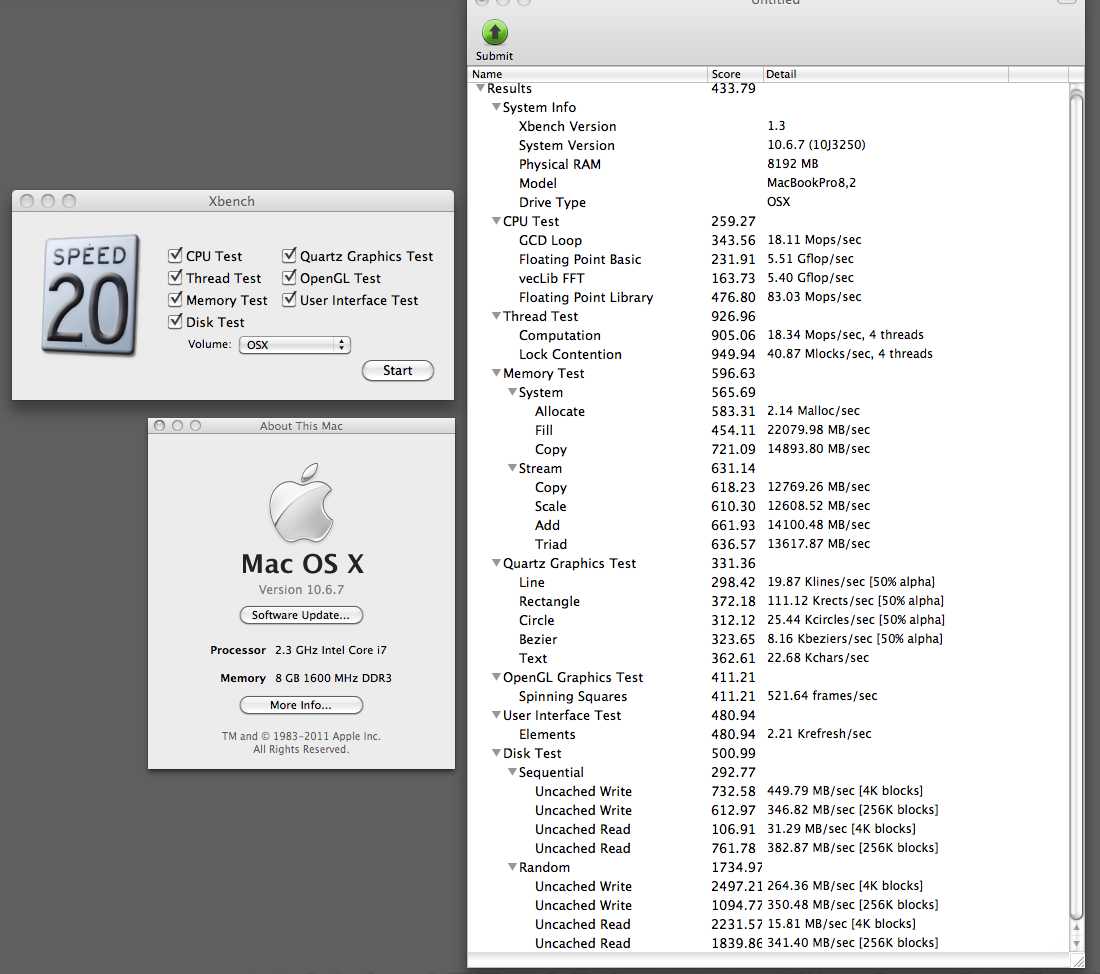Image resolution: width=1100 pixels, height=974 pixels.
Task: Click the Speed 20 Xbench logo
Action: (90, 295)
